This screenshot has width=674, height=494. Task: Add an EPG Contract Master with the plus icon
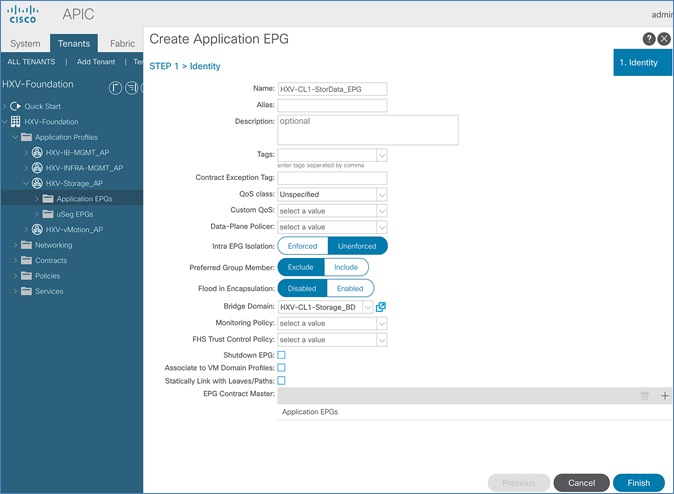[x=665, y=396]
